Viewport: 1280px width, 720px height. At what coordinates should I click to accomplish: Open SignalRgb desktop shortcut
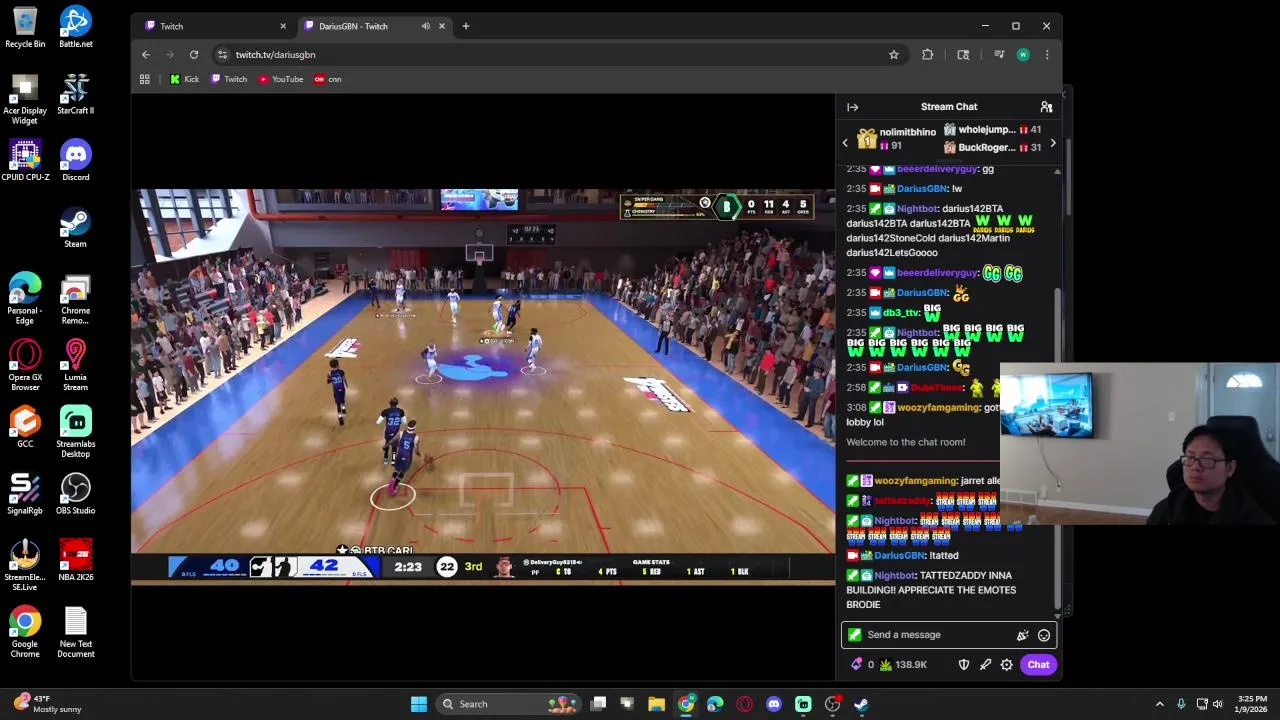point(25,494)
